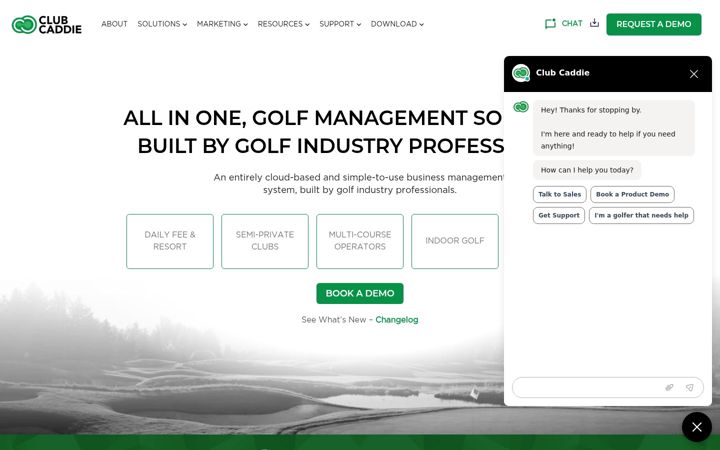Viewport: 720px width, 450px height.
Task: Click the 'All in one, golf management' headline
Action: click(314, 132)
